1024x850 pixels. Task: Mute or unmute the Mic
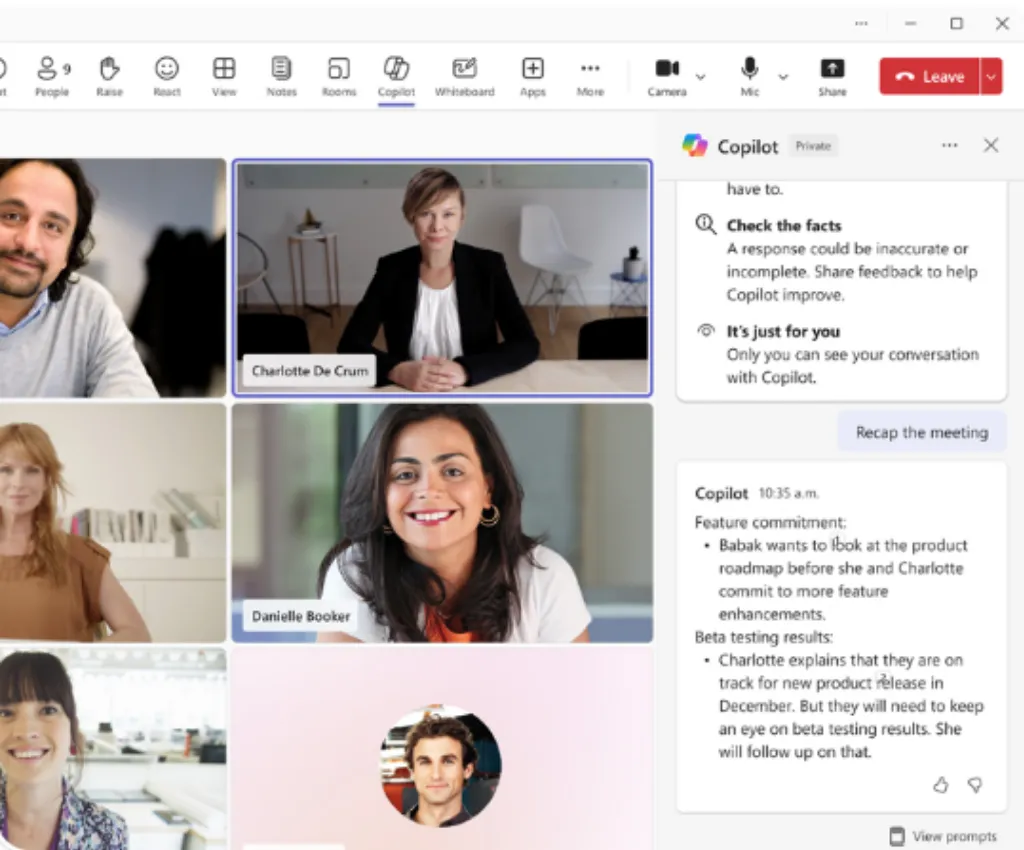tap(750, 76)
